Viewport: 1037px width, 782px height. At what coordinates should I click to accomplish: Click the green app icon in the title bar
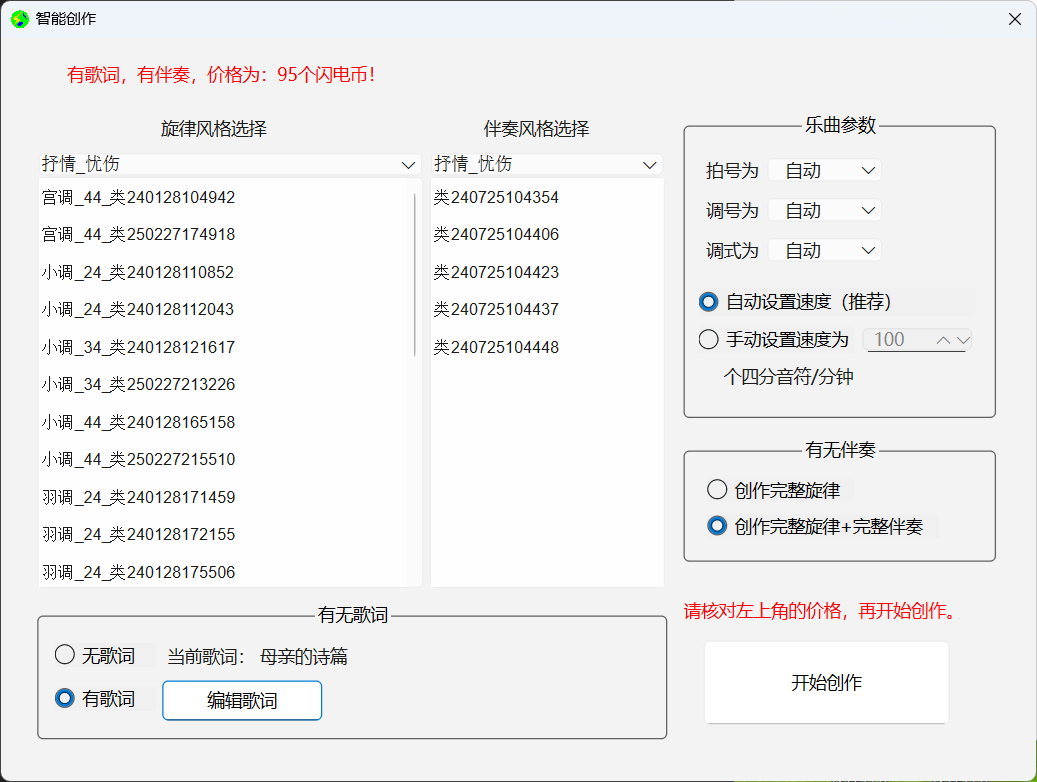click(18, 18)
